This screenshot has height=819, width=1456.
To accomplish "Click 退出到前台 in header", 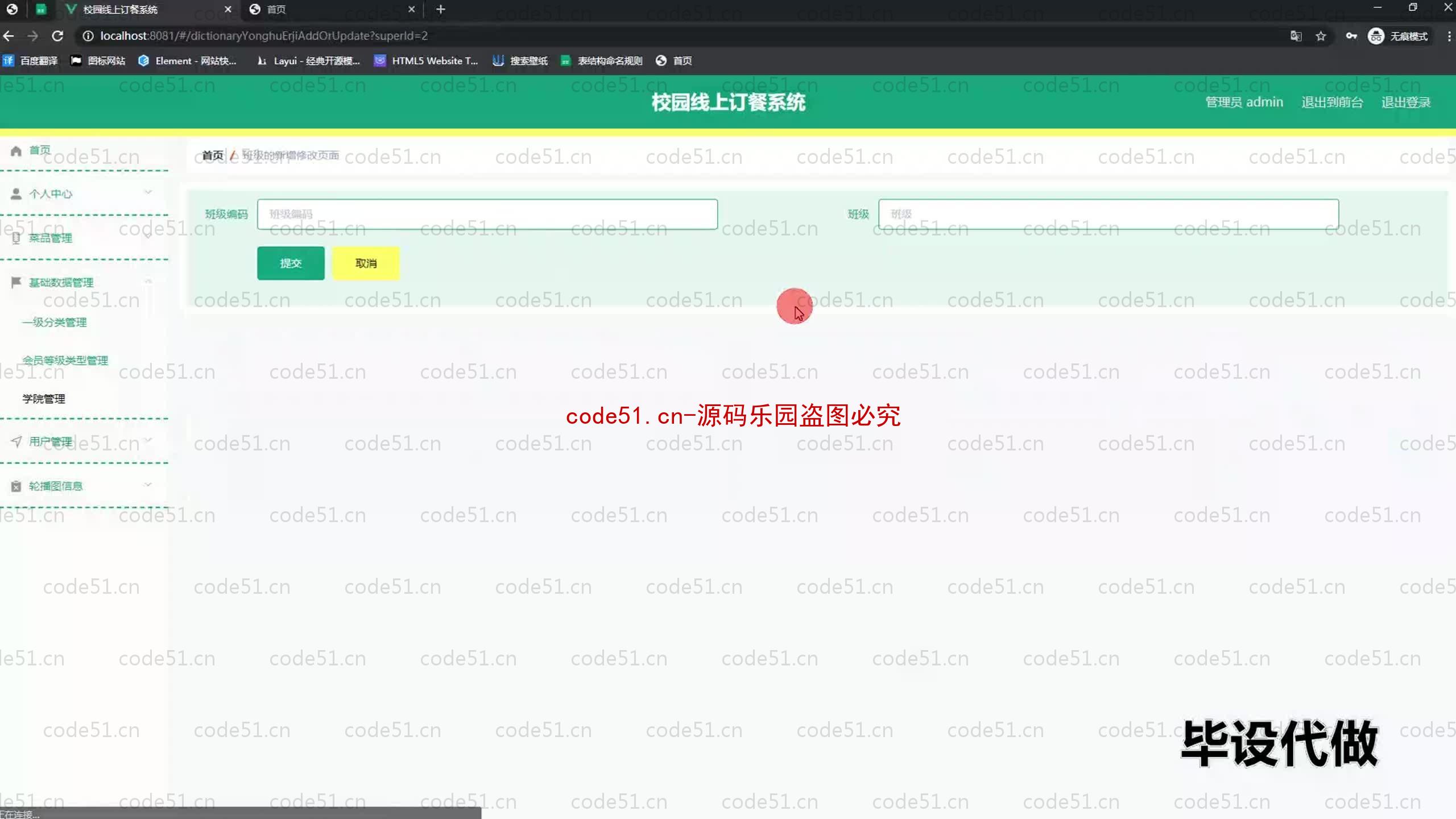I will point(1332,102).
